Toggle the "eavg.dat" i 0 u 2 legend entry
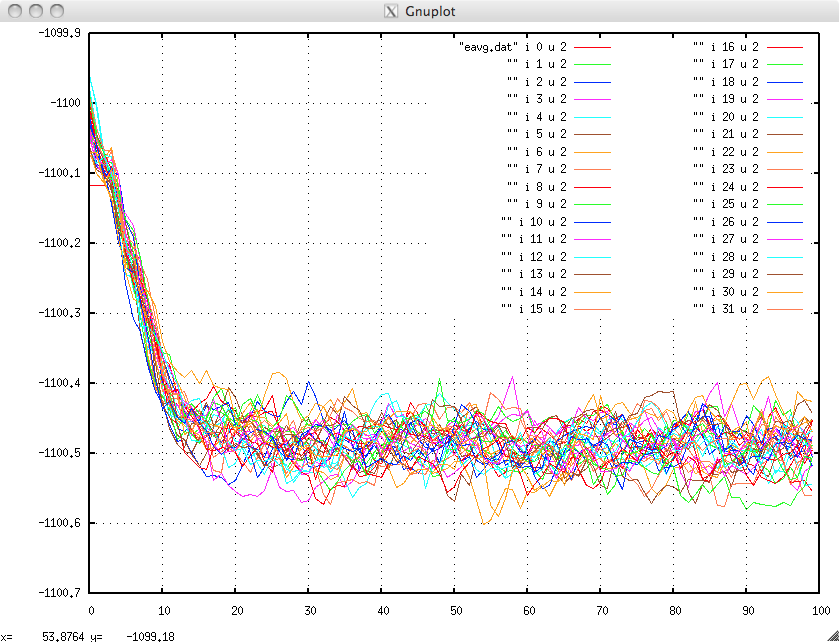The height and width of the screenshot is (642, 839). point(513,47)
